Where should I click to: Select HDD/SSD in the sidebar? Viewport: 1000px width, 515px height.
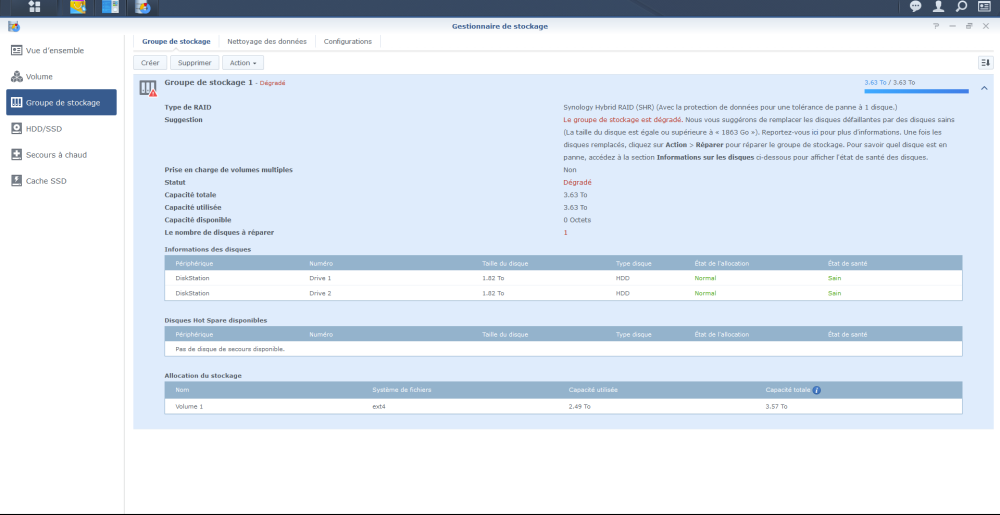[x=43, y=128]
